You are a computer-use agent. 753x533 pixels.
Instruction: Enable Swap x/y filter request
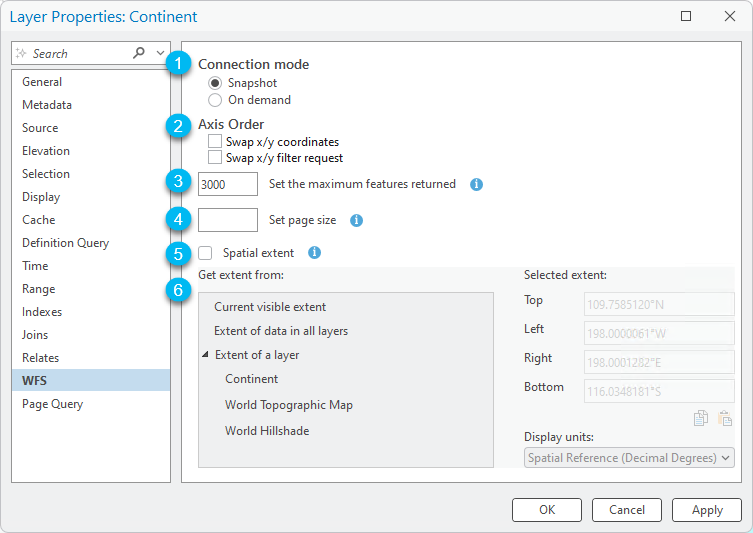pyautogui.click(x=215, y=158)
